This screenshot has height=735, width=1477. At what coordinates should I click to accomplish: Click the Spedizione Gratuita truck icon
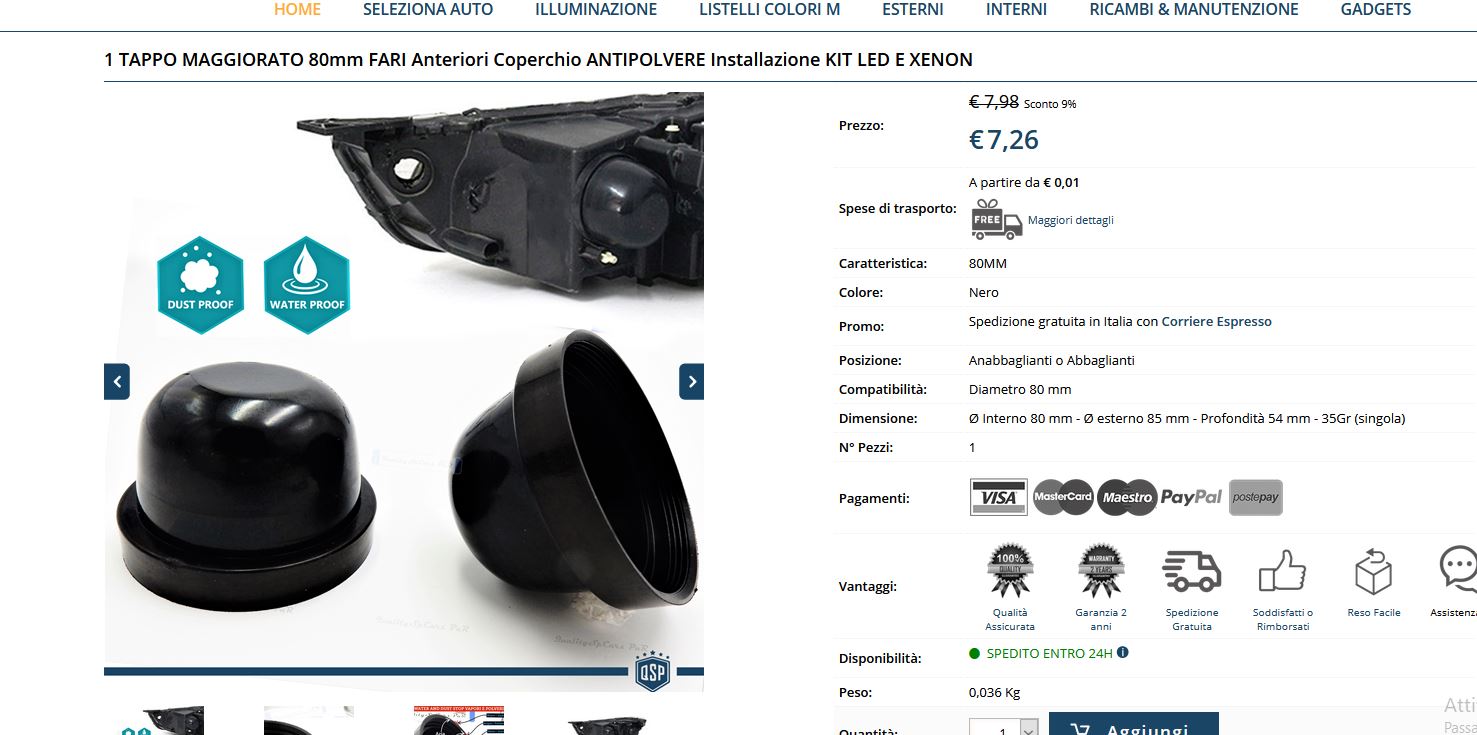1192,571
